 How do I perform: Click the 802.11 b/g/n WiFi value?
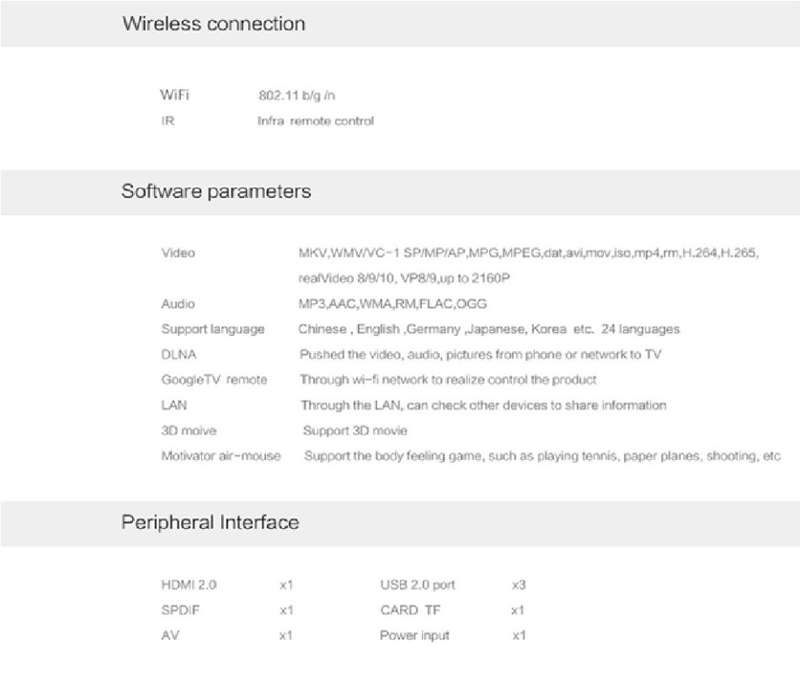click(296, 95)
